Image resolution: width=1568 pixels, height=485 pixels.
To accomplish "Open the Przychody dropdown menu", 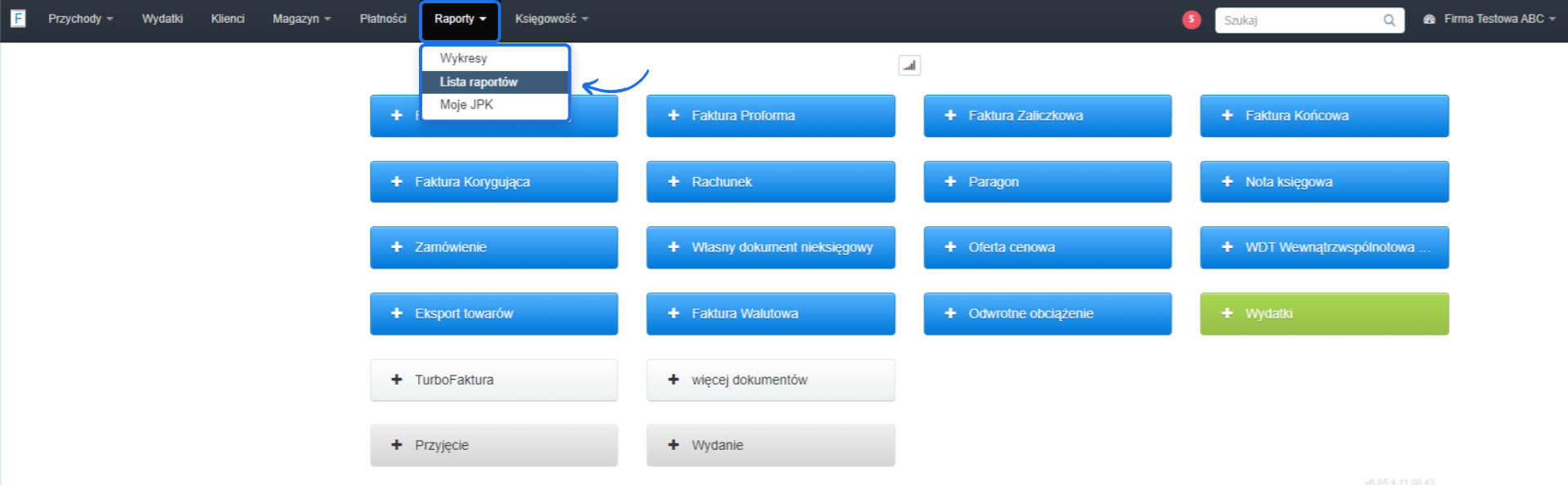I will (80, 19).
